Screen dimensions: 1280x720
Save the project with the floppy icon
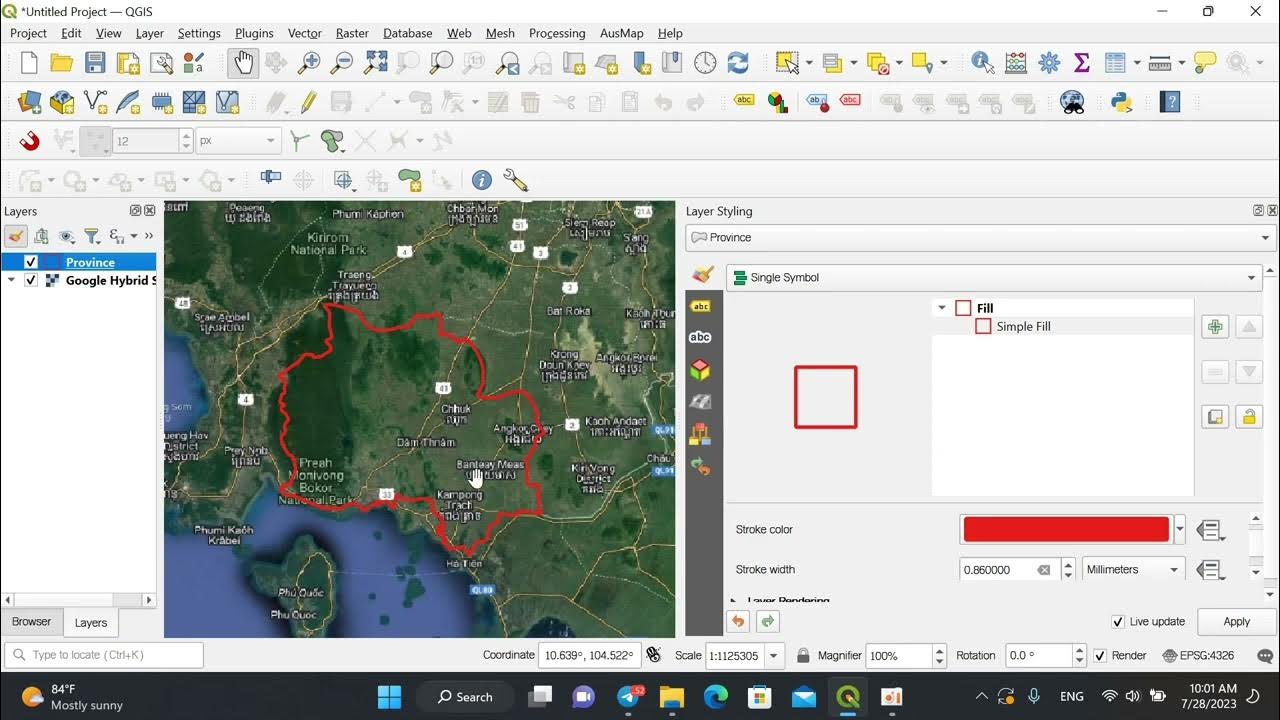(95, 63)
